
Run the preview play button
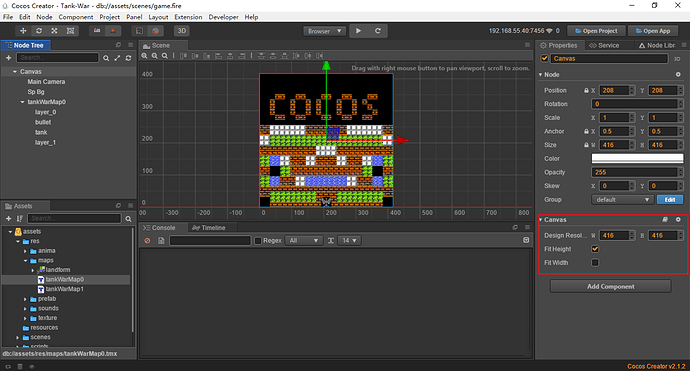tap(358, 31)
